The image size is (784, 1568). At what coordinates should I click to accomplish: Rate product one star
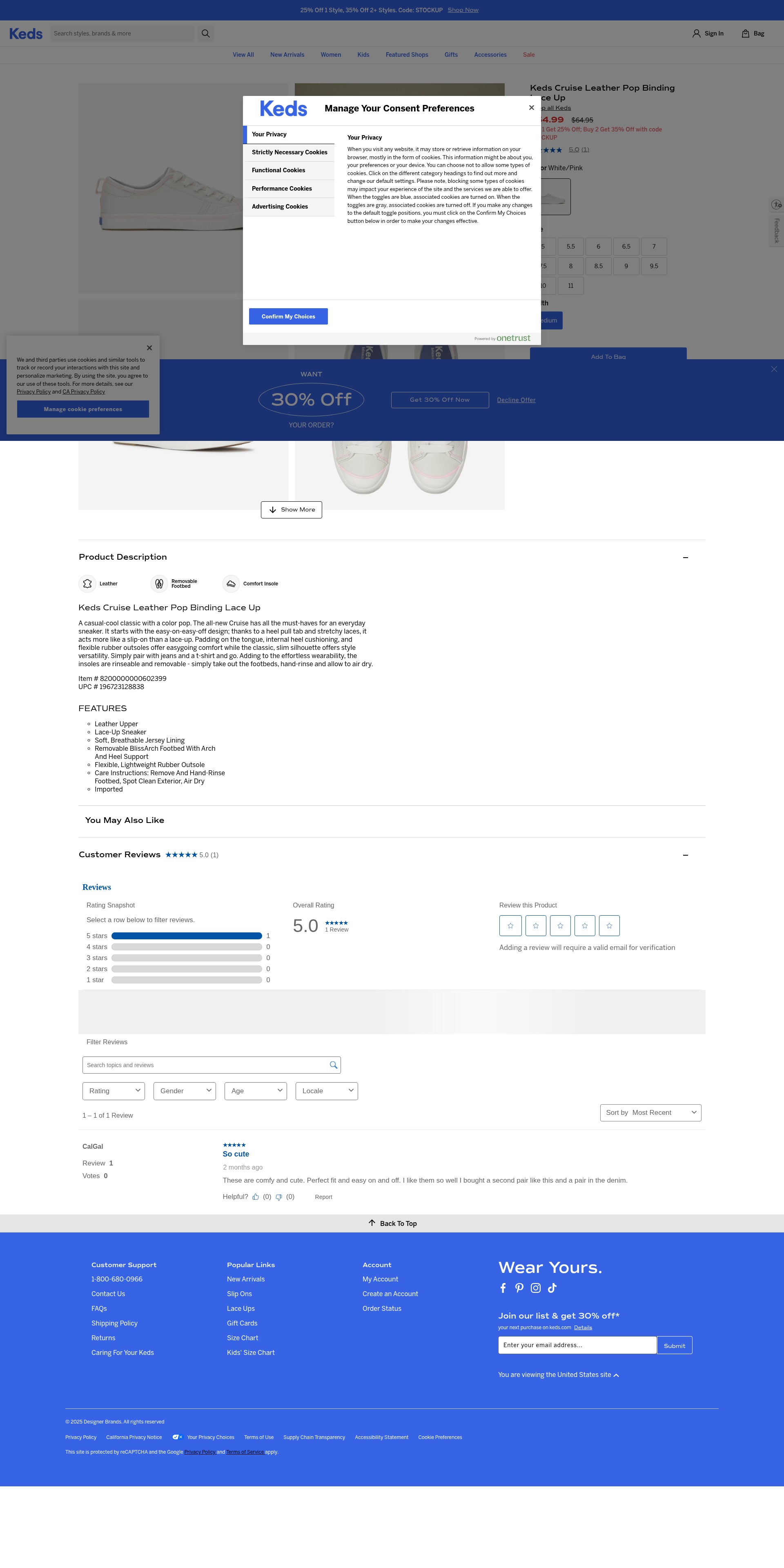tap(510, 925)
